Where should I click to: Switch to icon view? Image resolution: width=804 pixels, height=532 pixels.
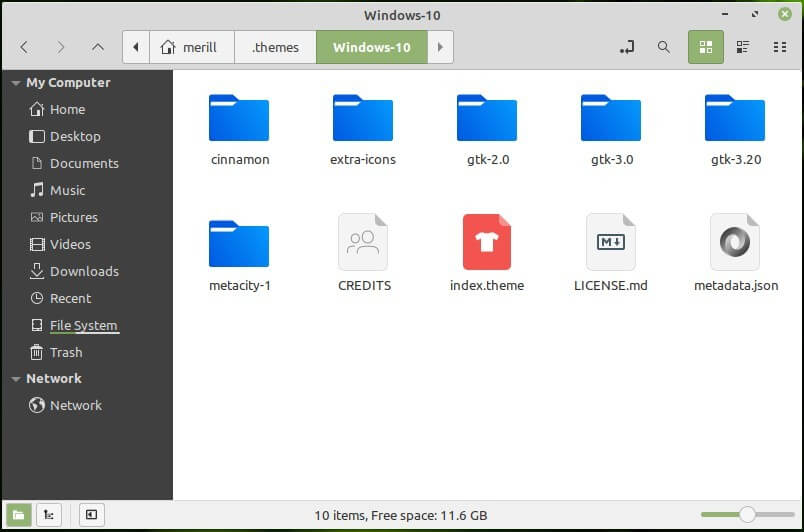click(x=705, y=47)
